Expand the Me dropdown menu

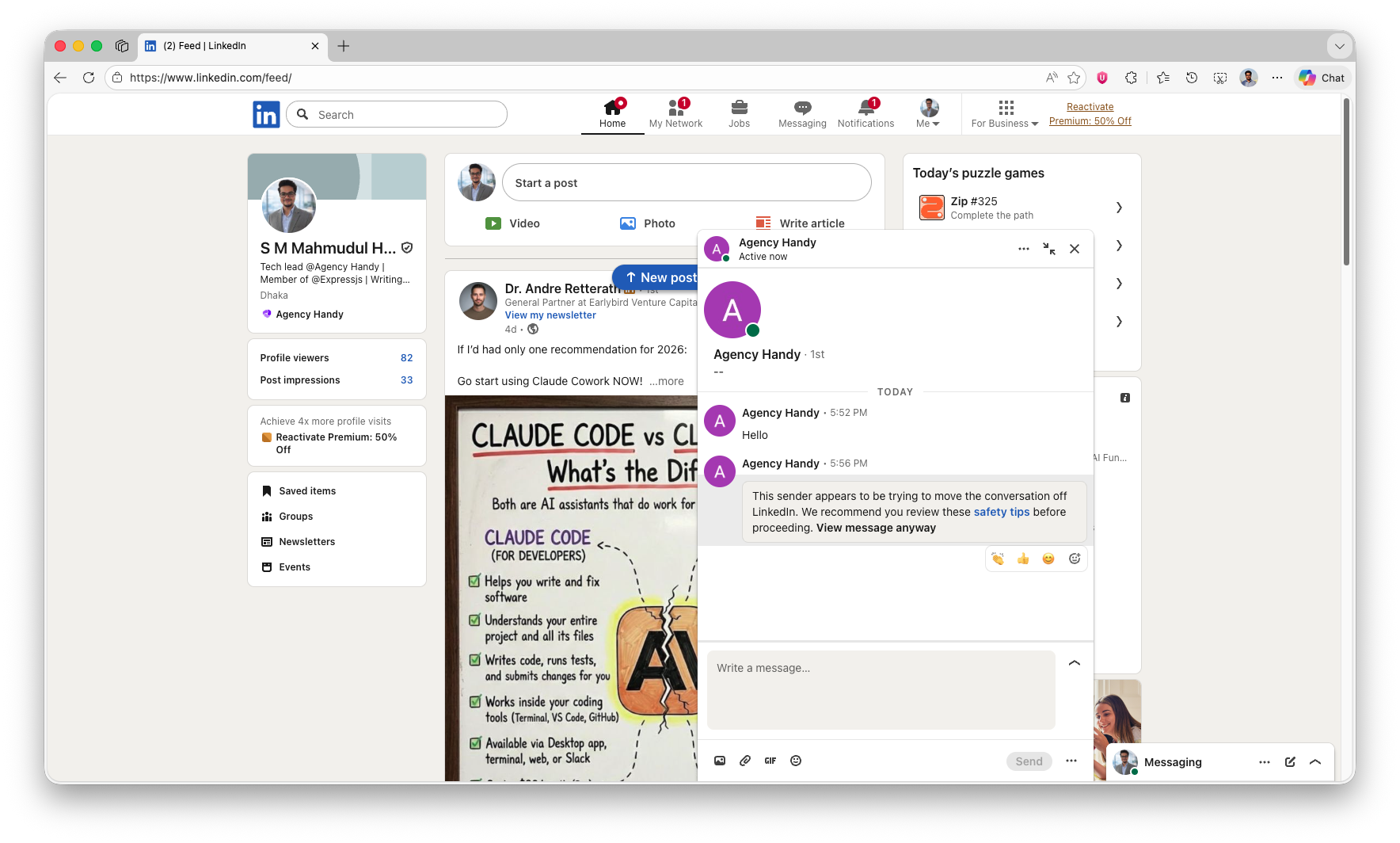click(928, 113)
